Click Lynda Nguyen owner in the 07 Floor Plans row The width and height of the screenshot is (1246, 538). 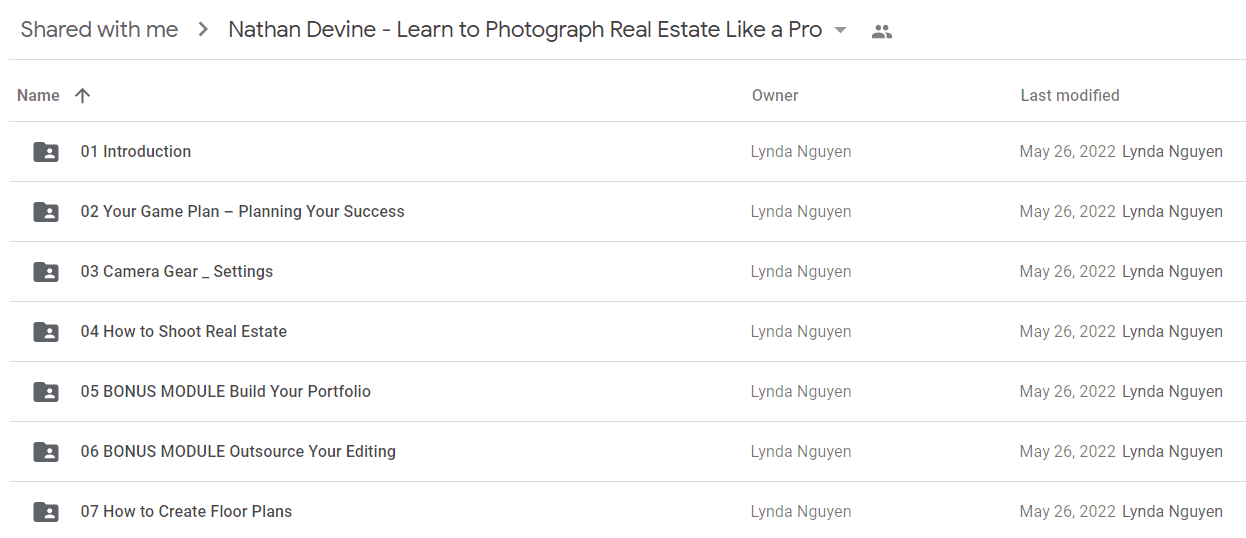801,512
